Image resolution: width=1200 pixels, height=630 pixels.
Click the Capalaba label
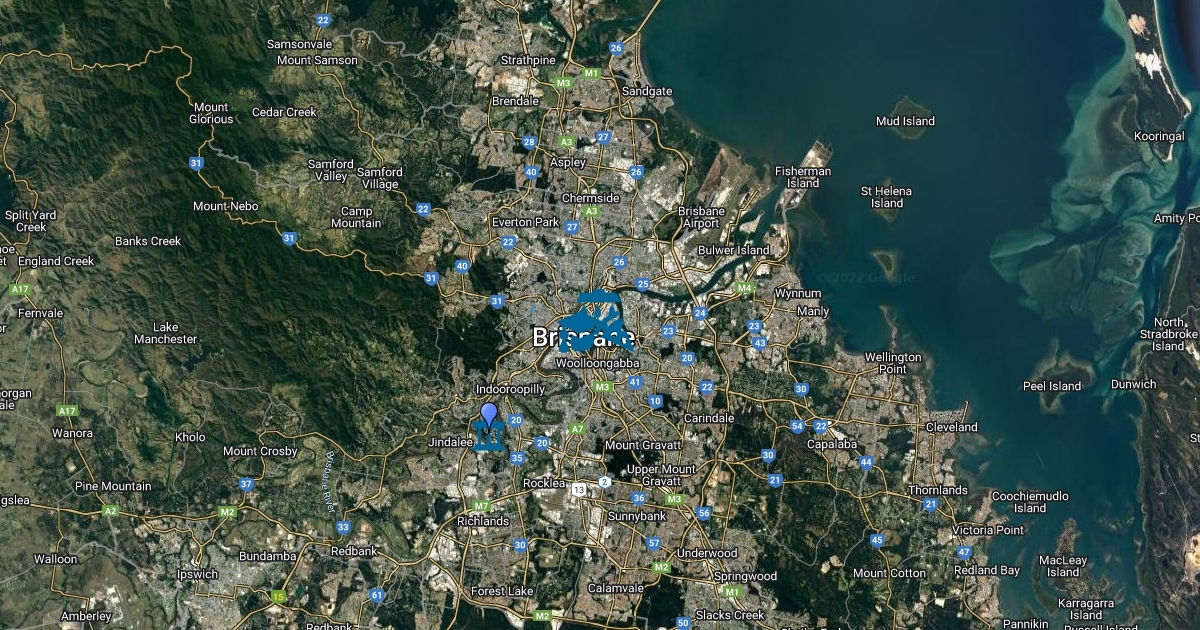tap(832, 444)
